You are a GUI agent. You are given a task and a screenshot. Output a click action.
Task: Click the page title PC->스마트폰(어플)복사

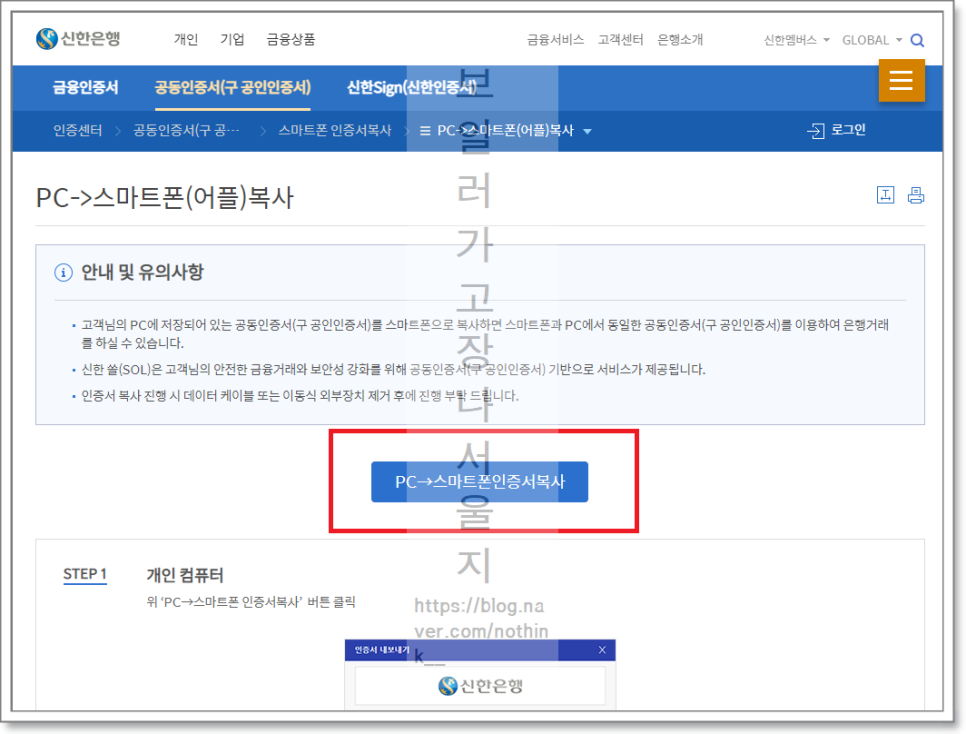coord(164,198)
